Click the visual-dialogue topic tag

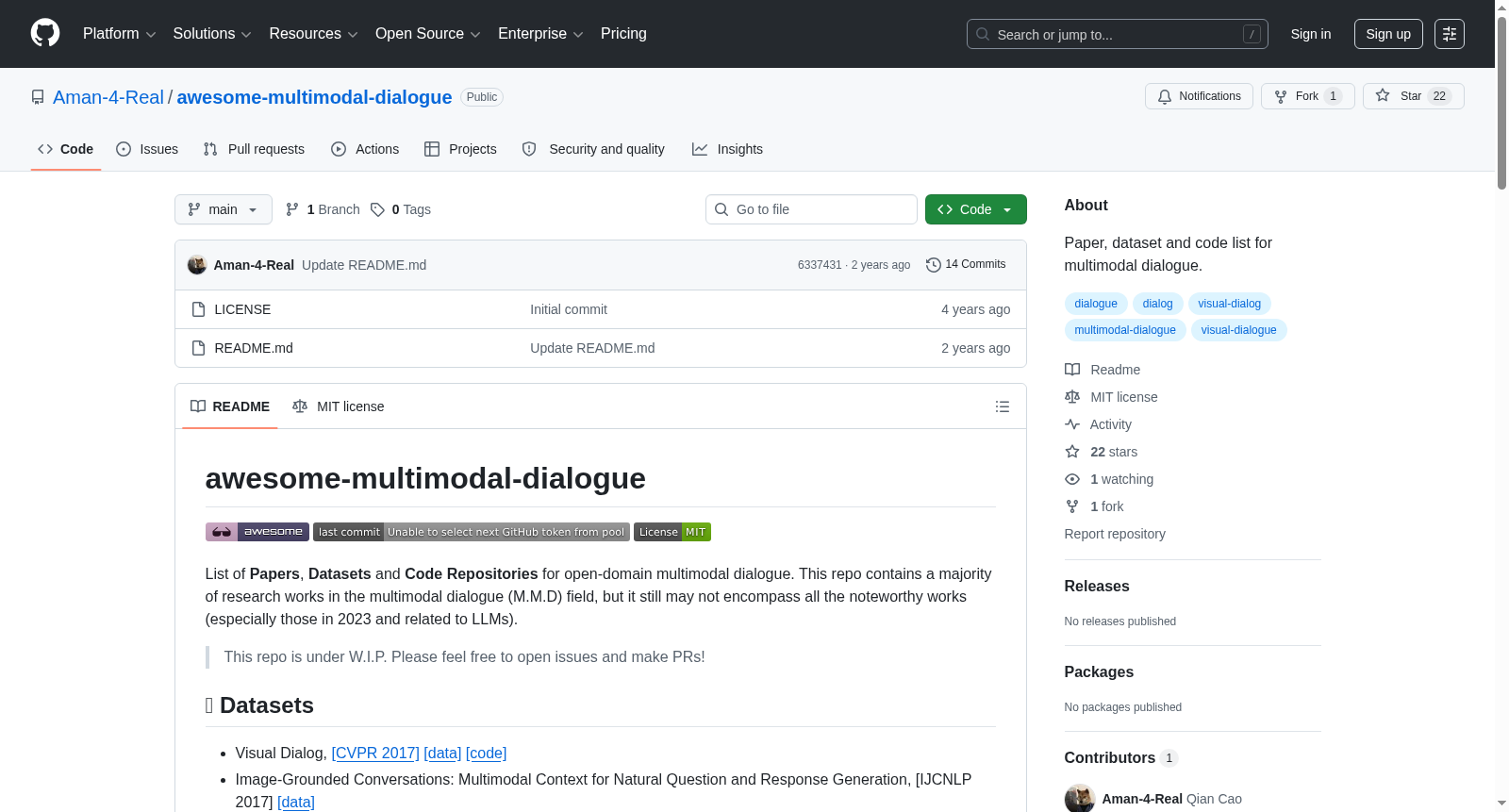tap(1238, 330)
